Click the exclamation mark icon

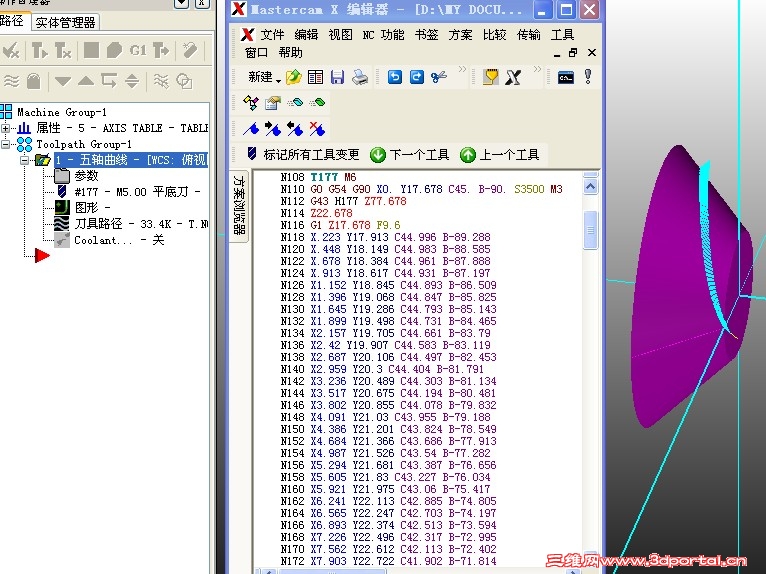point(588,77)
